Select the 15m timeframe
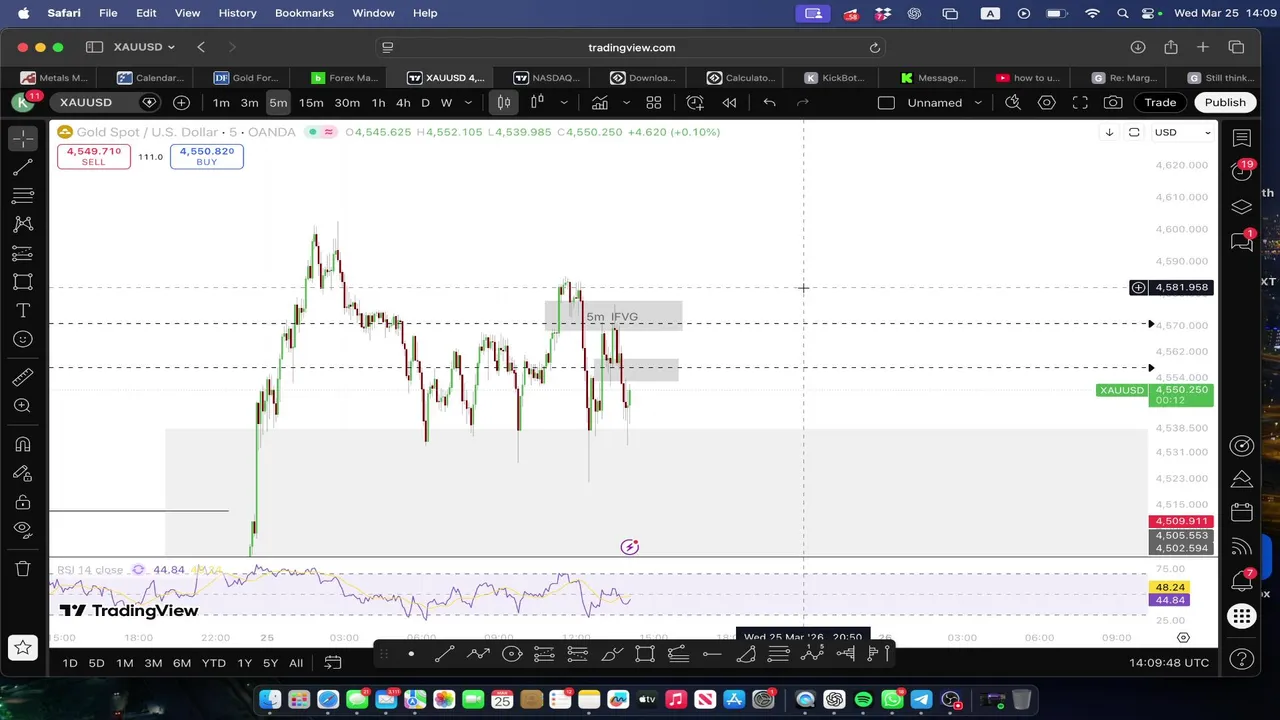This screenshot has width=1280, height=720. point(311,102)
